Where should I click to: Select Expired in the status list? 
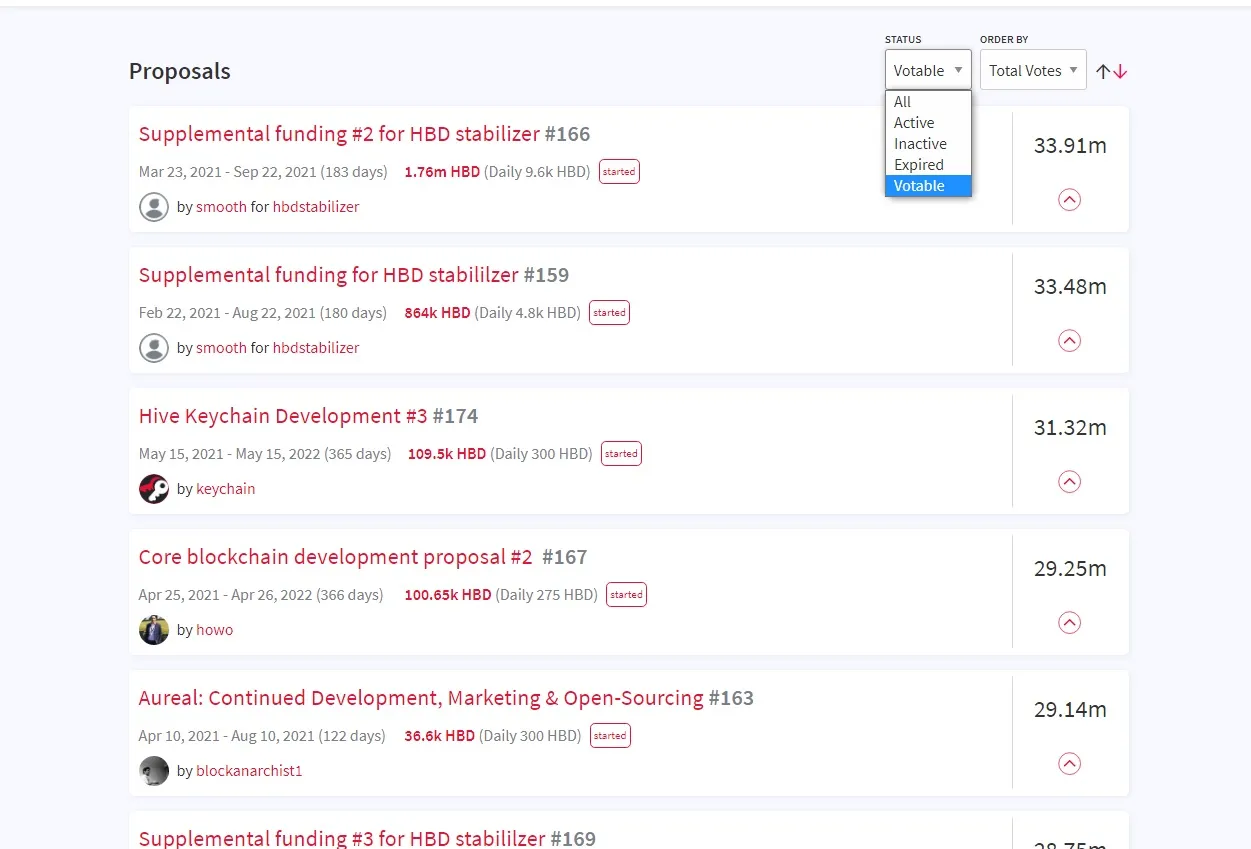(928, 165)
